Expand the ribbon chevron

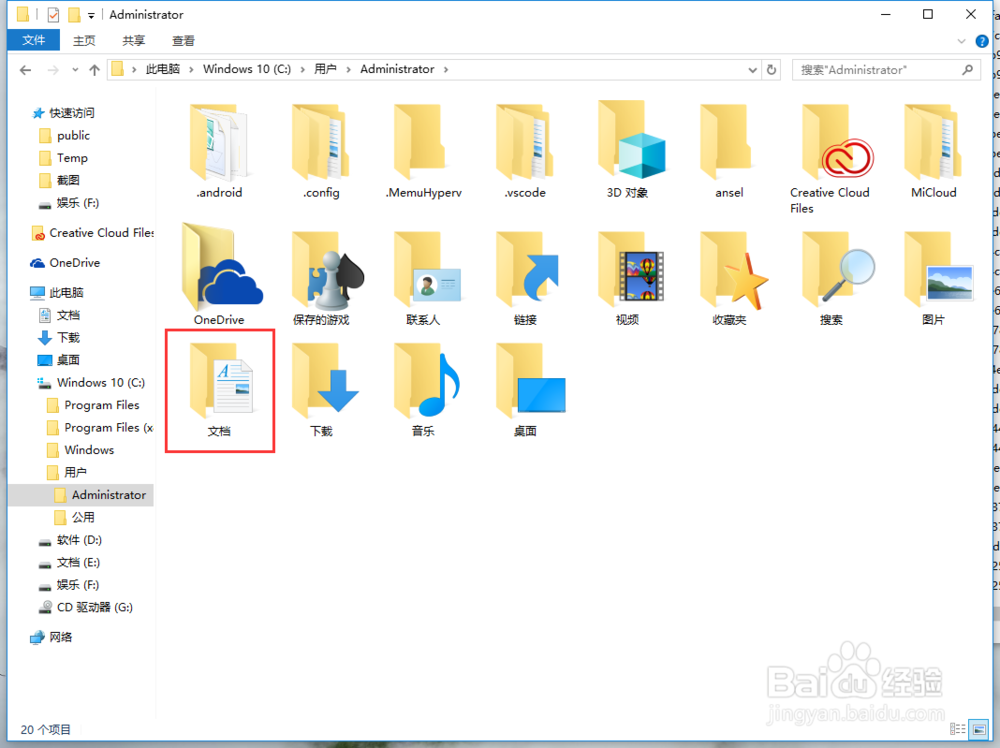pos(961,41)
